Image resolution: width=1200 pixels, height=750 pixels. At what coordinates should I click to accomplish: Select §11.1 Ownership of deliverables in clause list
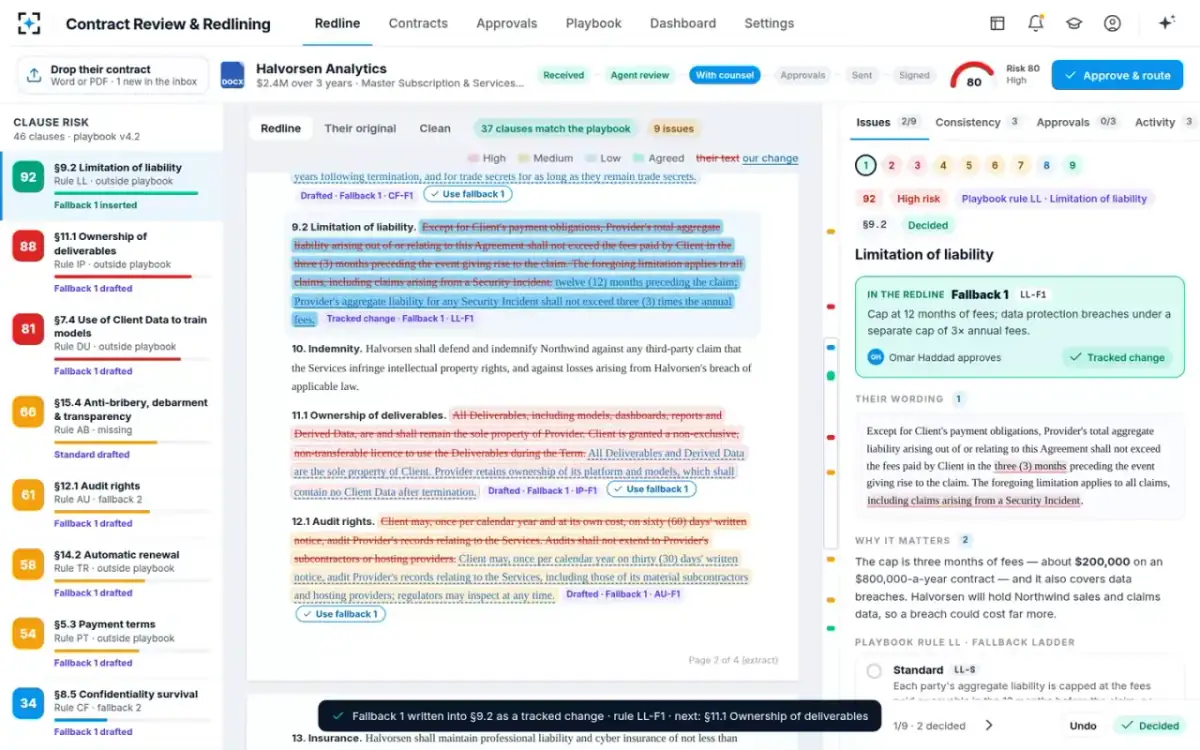point(111,264)
